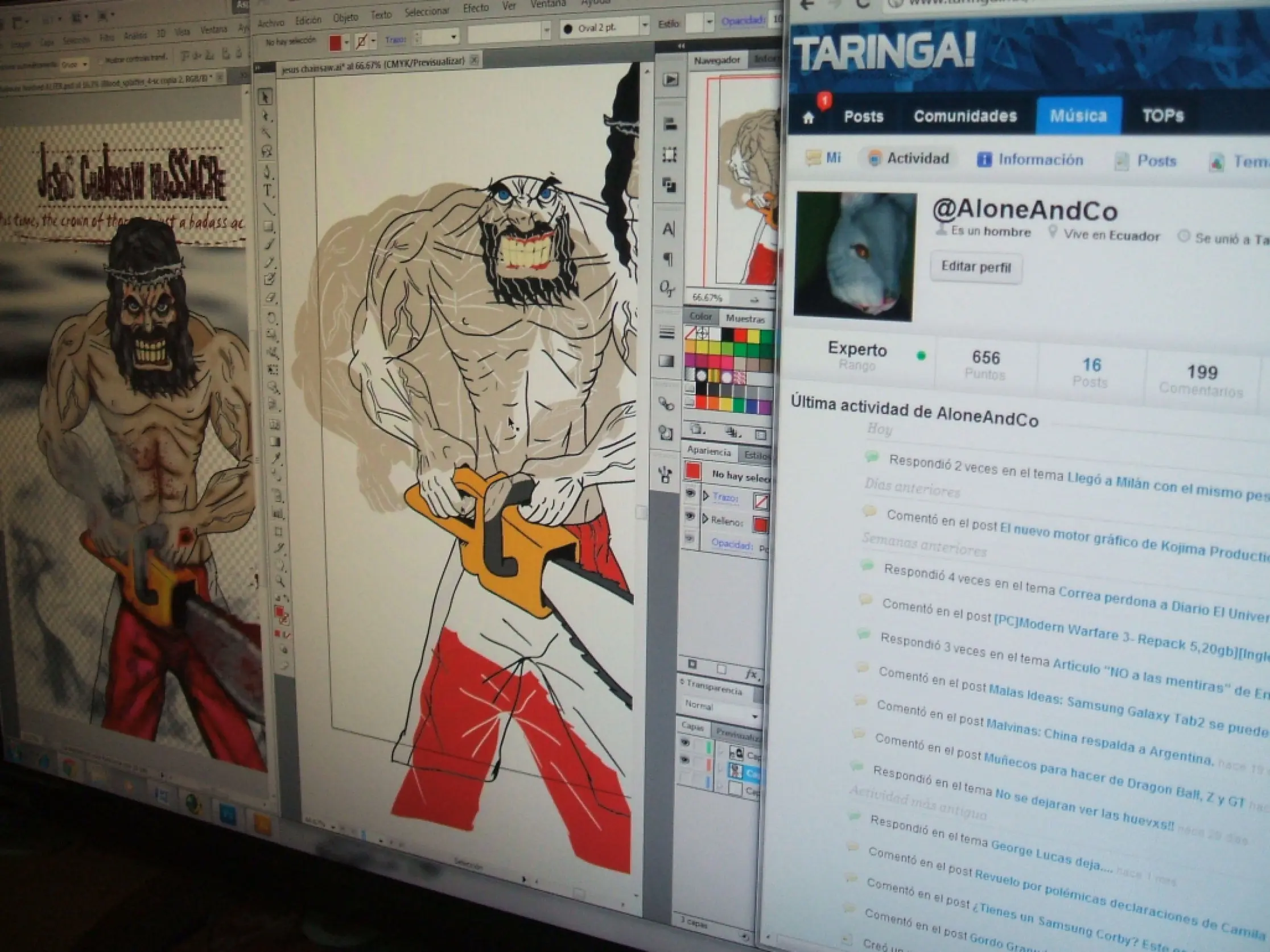This screenshot has width=1270, height=952.
Task: Pick the red swatch in Muestras
Action: click(740, 335)
